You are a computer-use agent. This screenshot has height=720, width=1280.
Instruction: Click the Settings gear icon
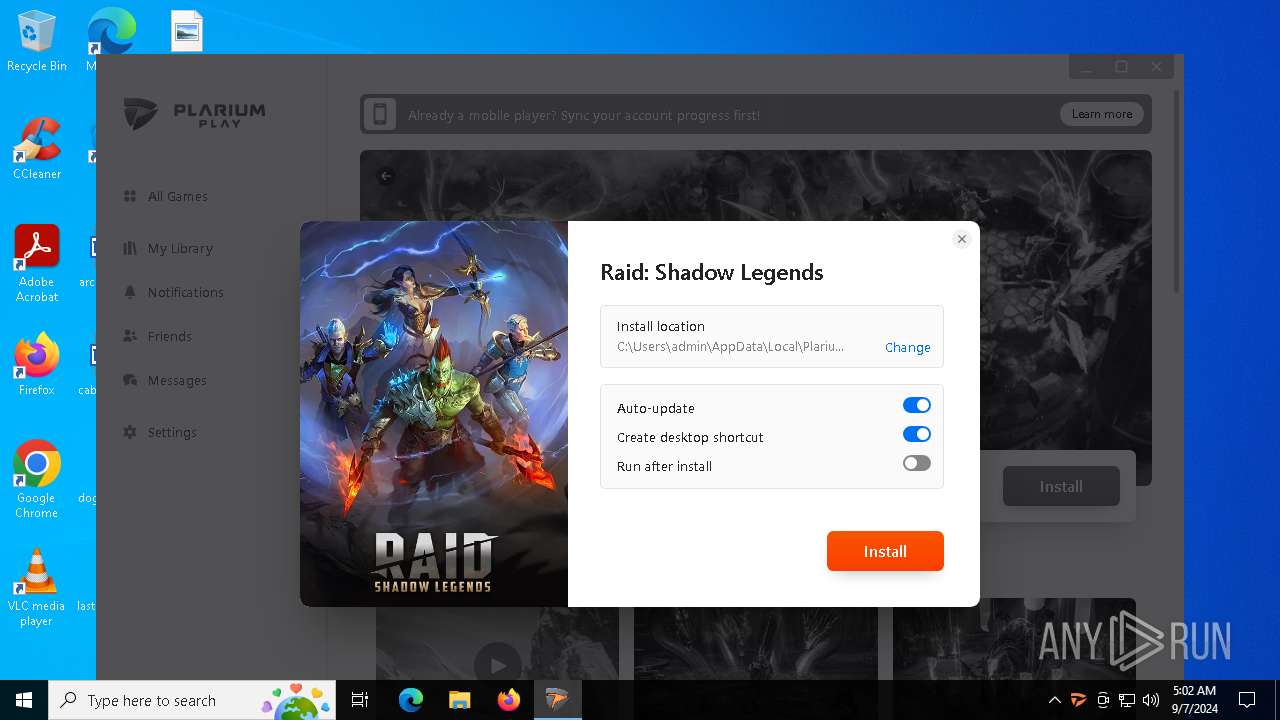click(x=130, y=432)
